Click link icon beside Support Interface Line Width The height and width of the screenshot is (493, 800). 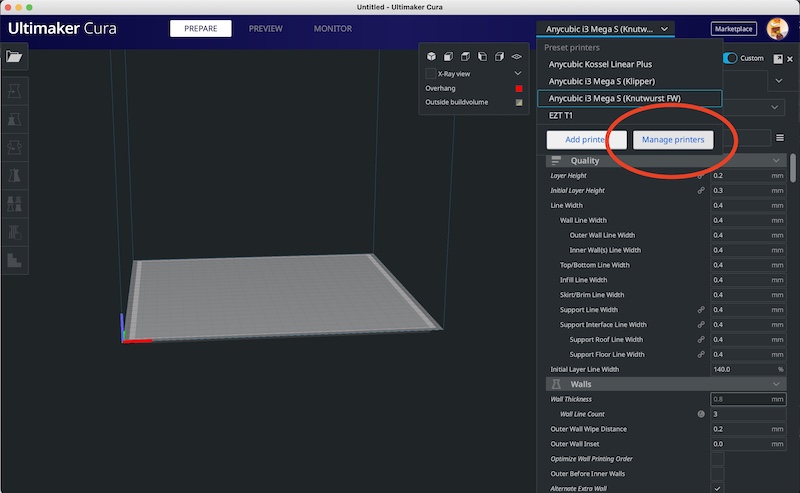701,325
